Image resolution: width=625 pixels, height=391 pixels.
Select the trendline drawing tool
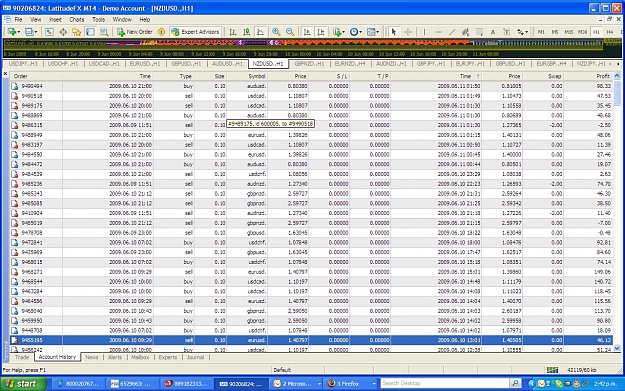pyautogui.click(x=452, y=32)
